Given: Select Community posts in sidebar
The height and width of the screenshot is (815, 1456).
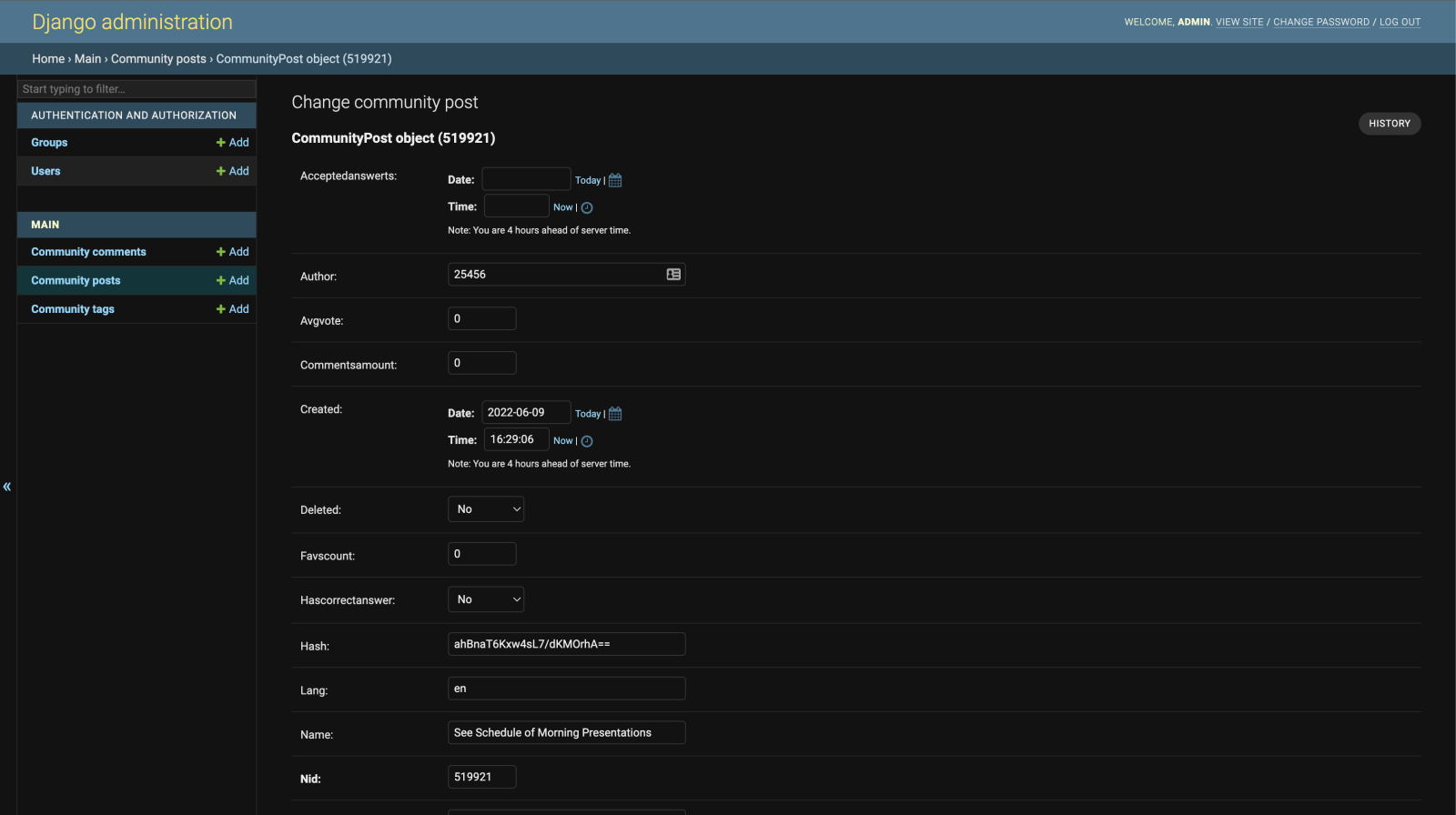Looking at the screenshot, I should tap(76, 281).
